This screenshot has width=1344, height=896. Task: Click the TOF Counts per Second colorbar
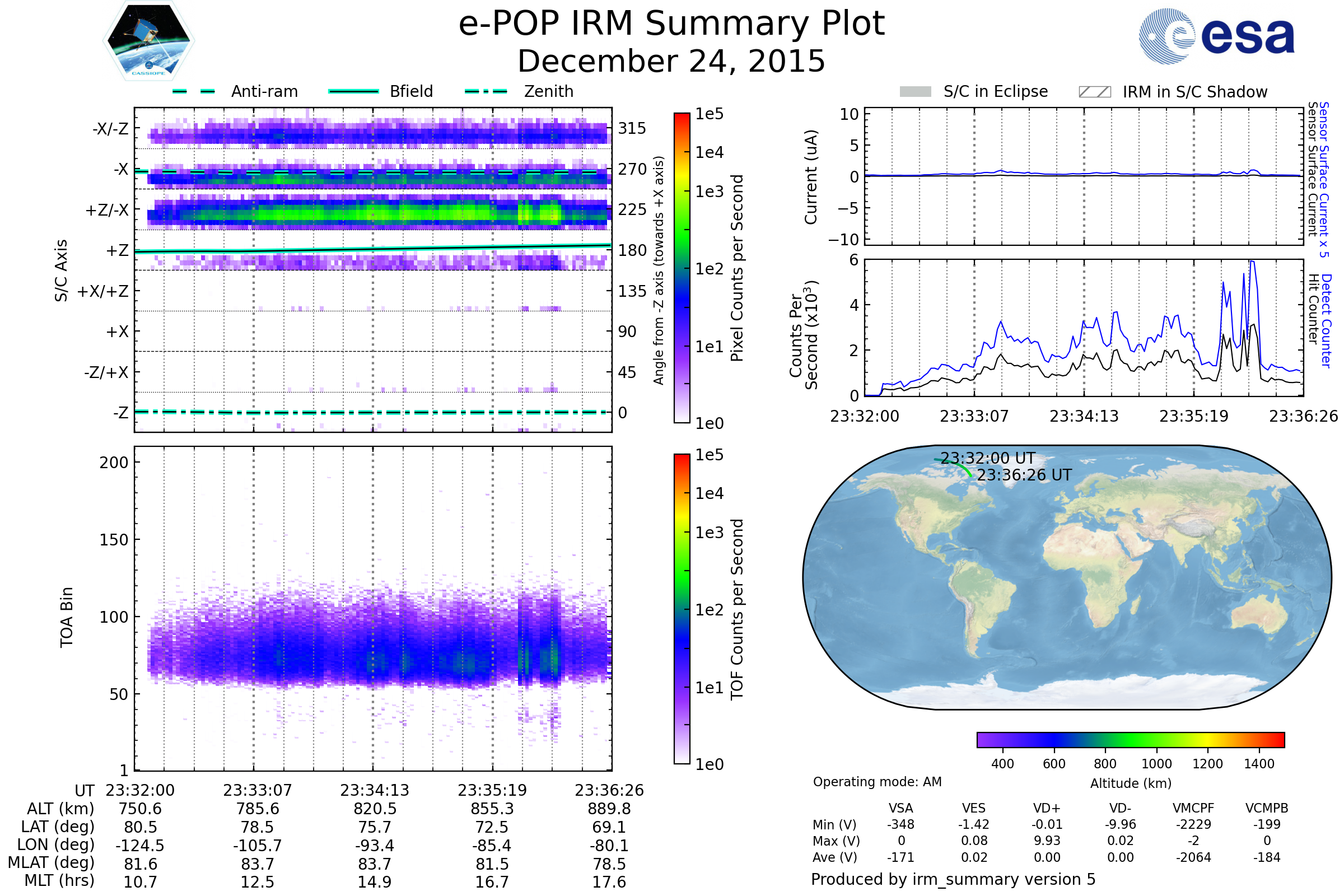682,609
